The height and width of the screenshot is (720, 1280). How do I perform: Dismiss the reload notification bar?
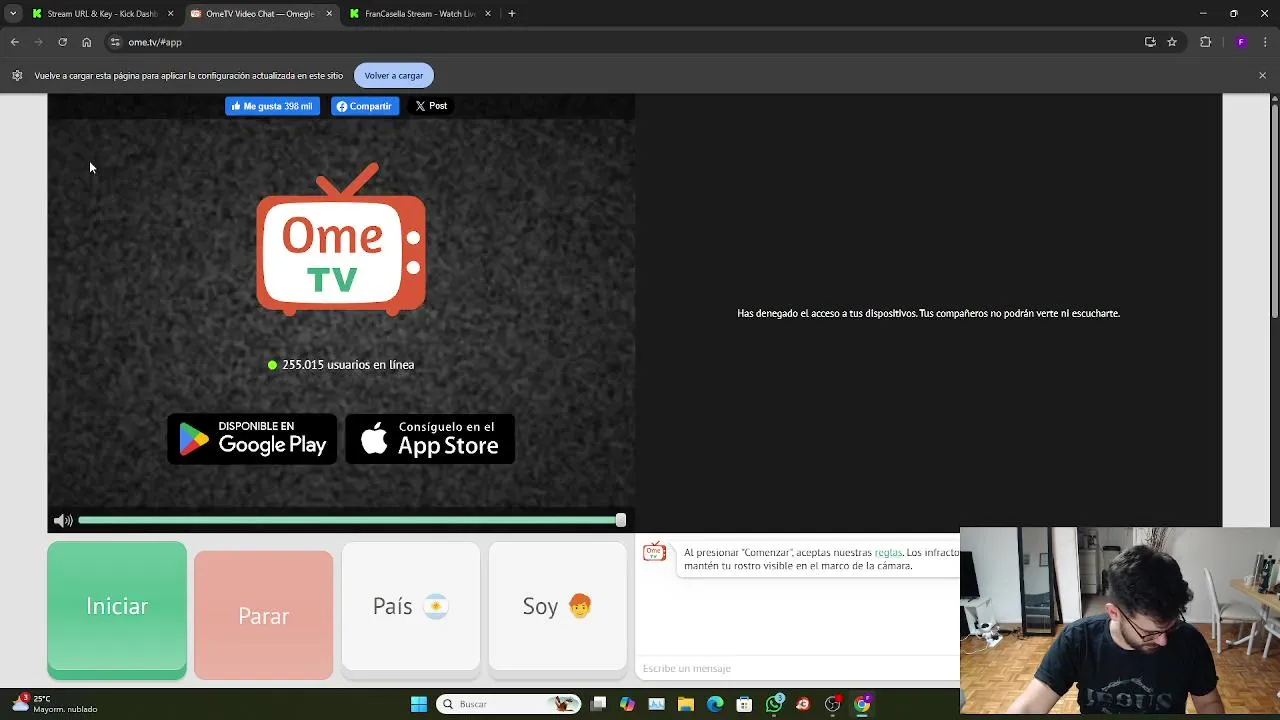(1262, 75)
